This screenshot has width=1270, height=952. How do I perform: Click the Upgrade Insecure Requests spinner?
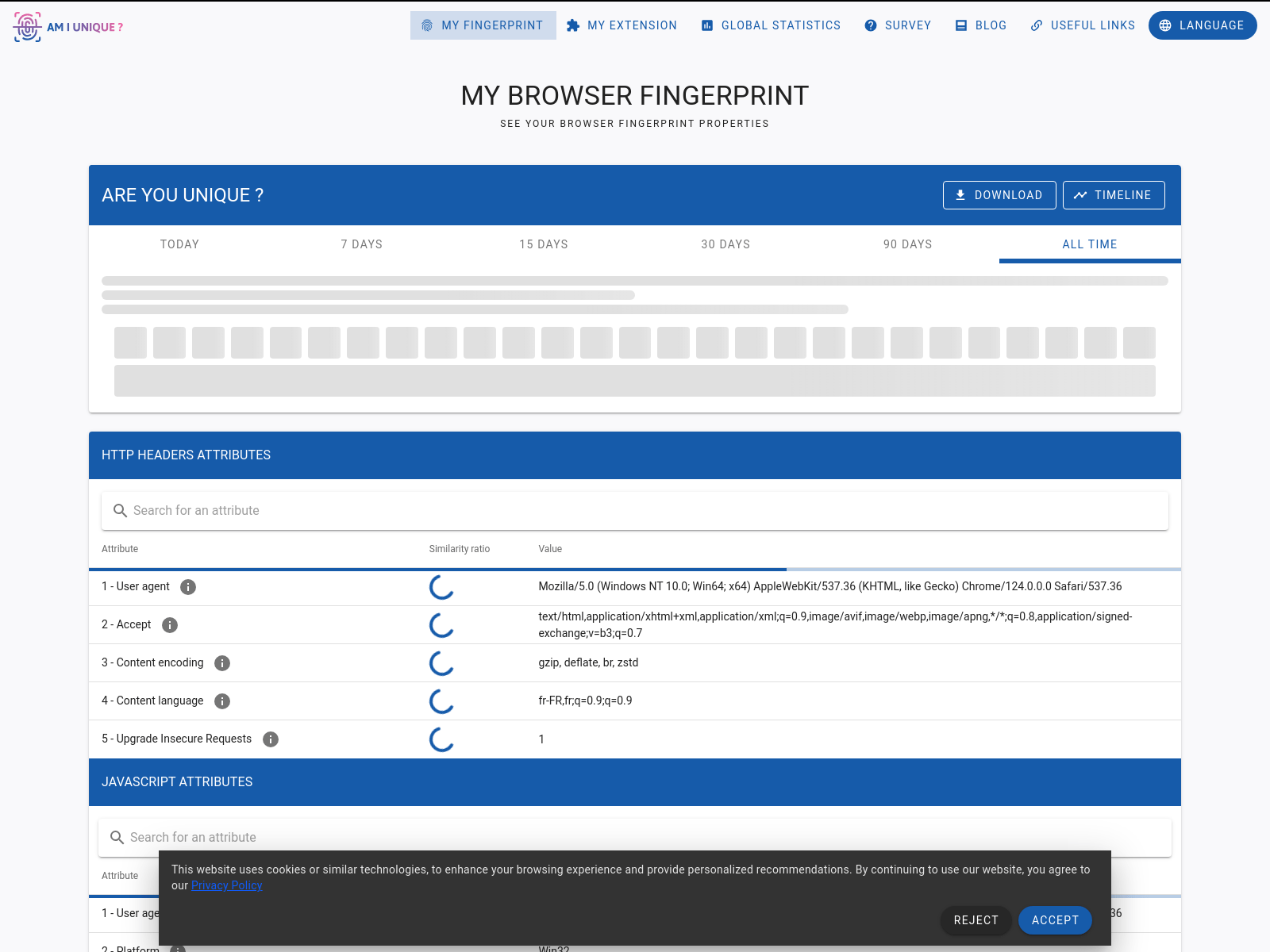pyautogui.click(x=441, y=739)
